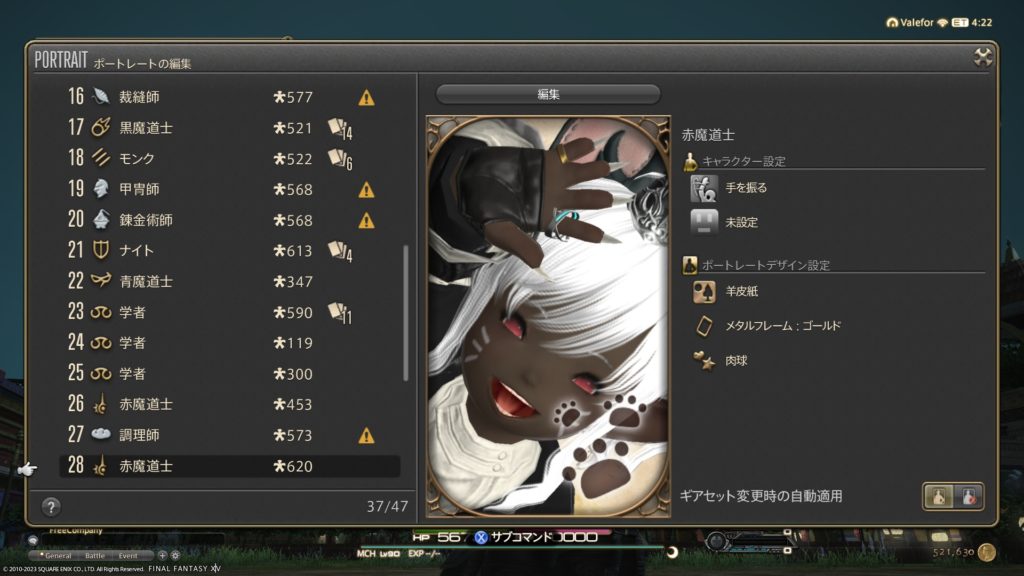1024x576 pixels.
Task: Select the 羊皮紙 background design icon
Action: point(704,291)
